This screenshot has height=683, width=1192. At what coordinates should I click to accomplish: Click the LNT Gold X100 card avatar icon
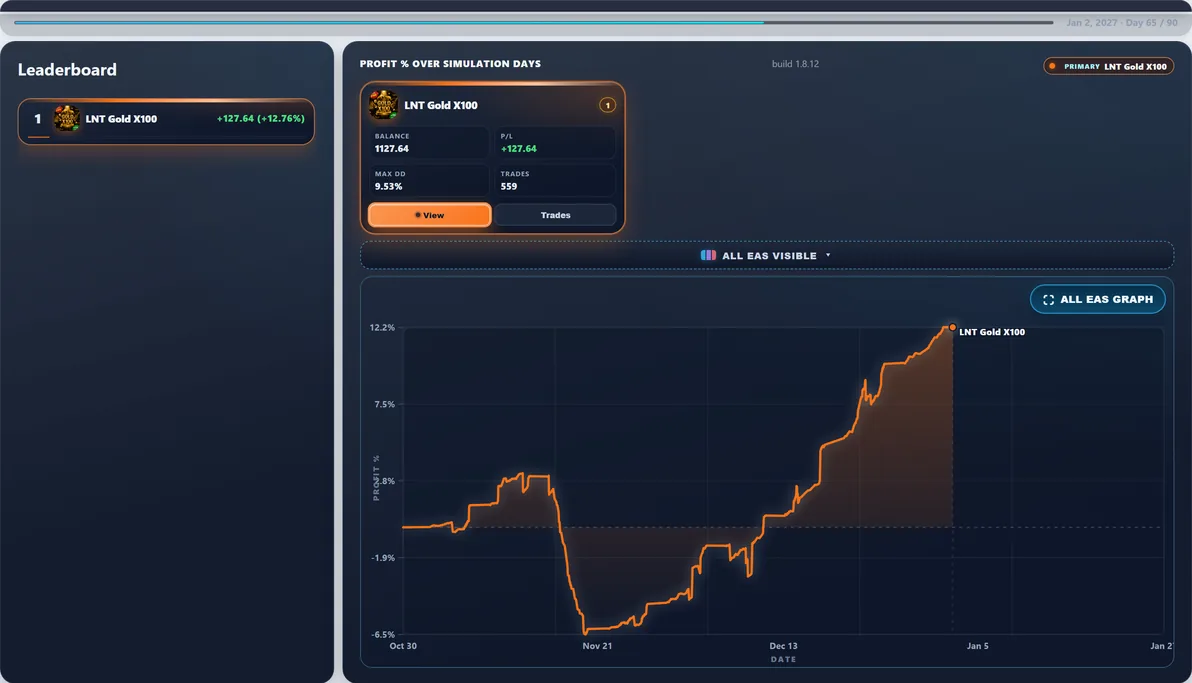(383, 105)
